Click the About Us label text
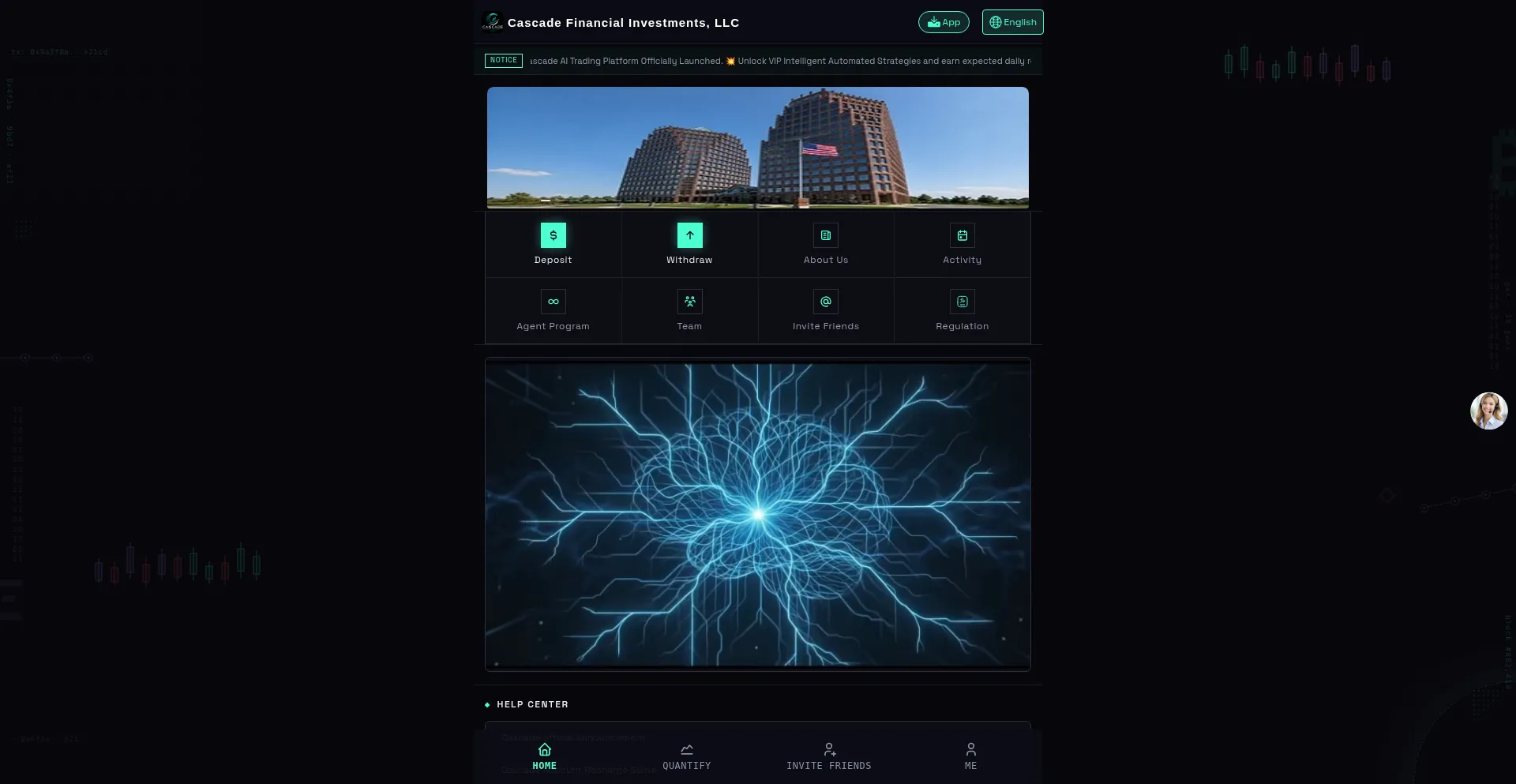The height and width of the screenshot is (784, 1516). [x=826, y=260]
